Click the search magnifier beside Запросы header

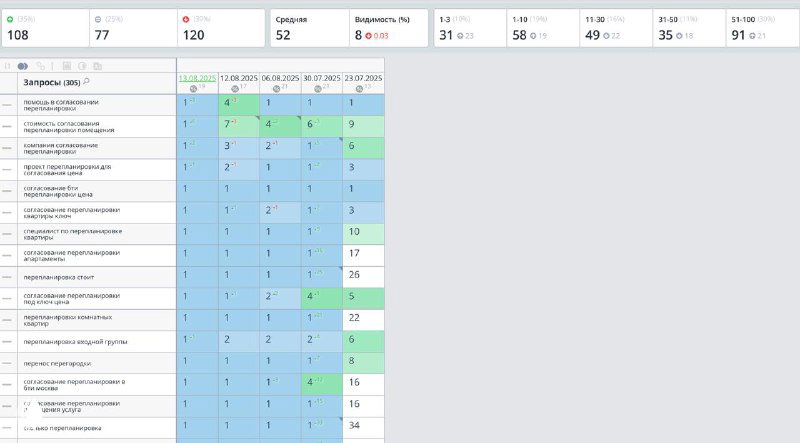(86, 81)
